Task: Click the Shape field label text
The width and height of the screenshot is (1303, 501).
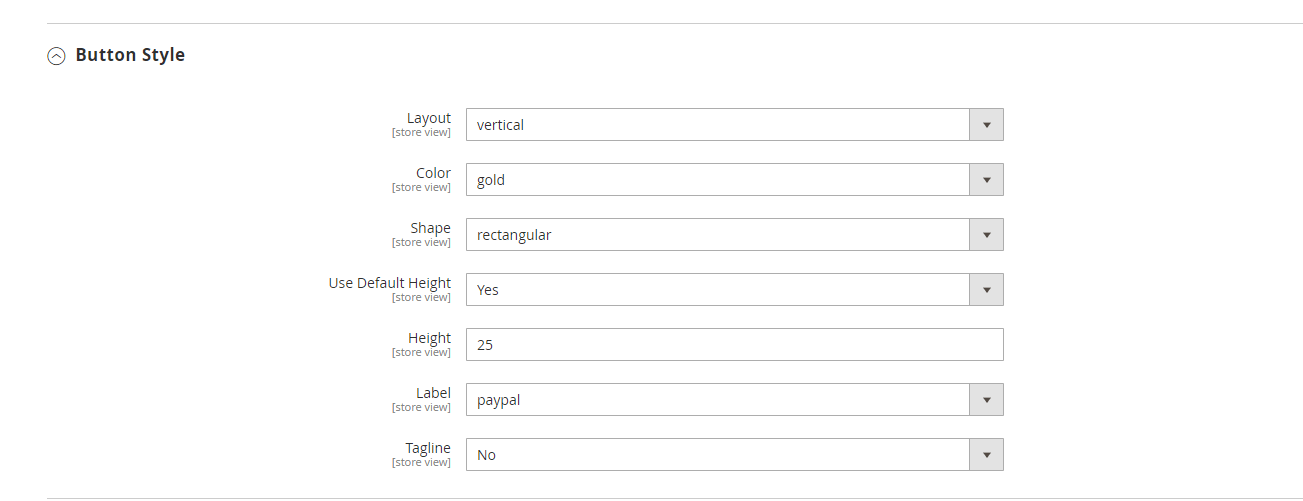Action: (x=430, y=228)
